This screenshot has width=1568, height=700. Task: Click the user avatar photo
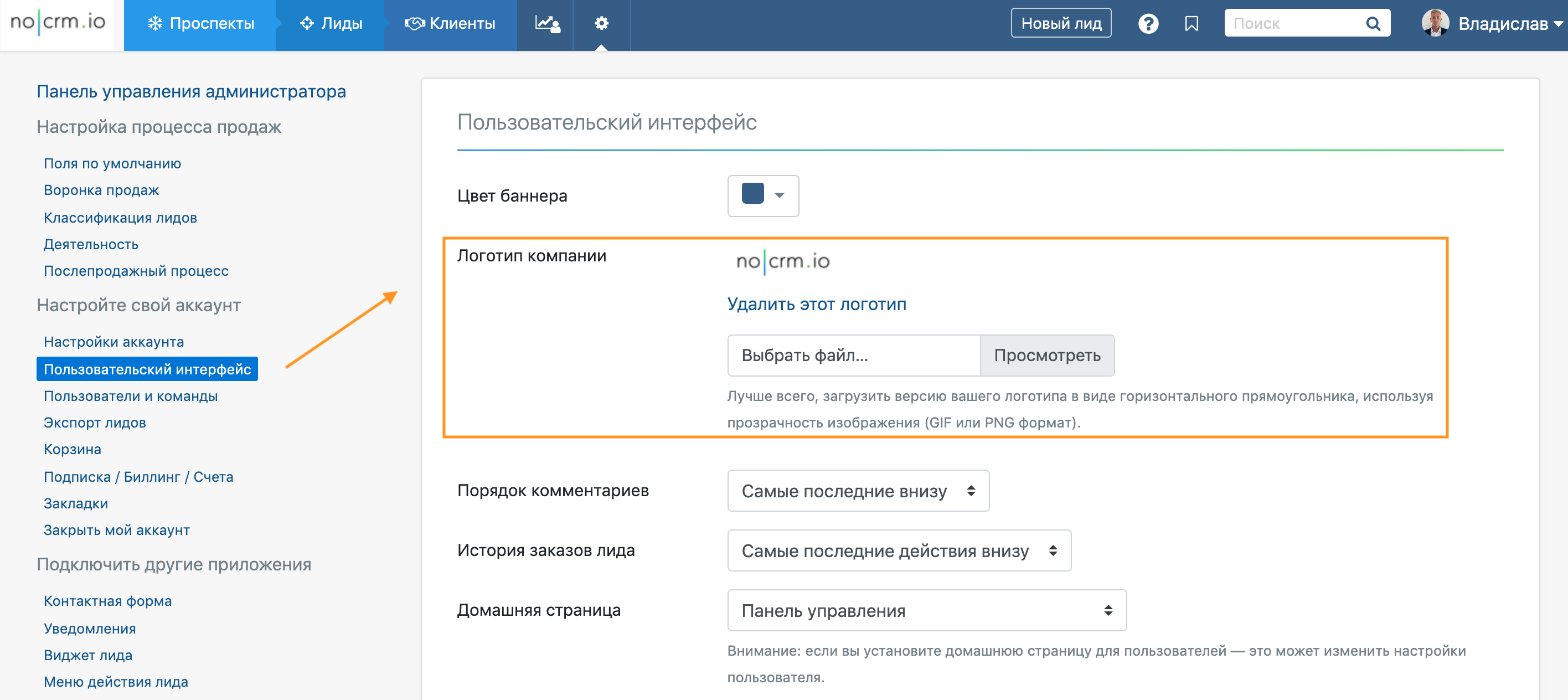coord(1435,23)
